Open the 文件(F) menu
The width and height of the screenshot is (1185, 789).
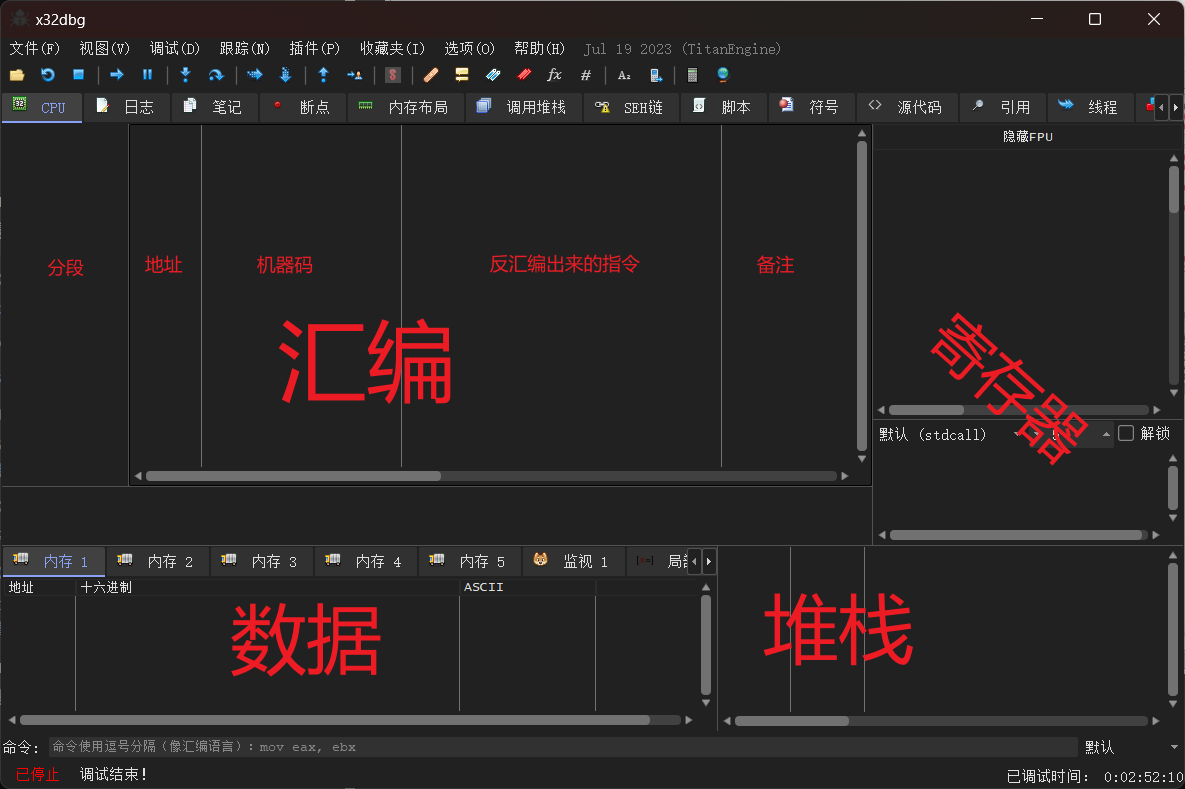(34, 48)
